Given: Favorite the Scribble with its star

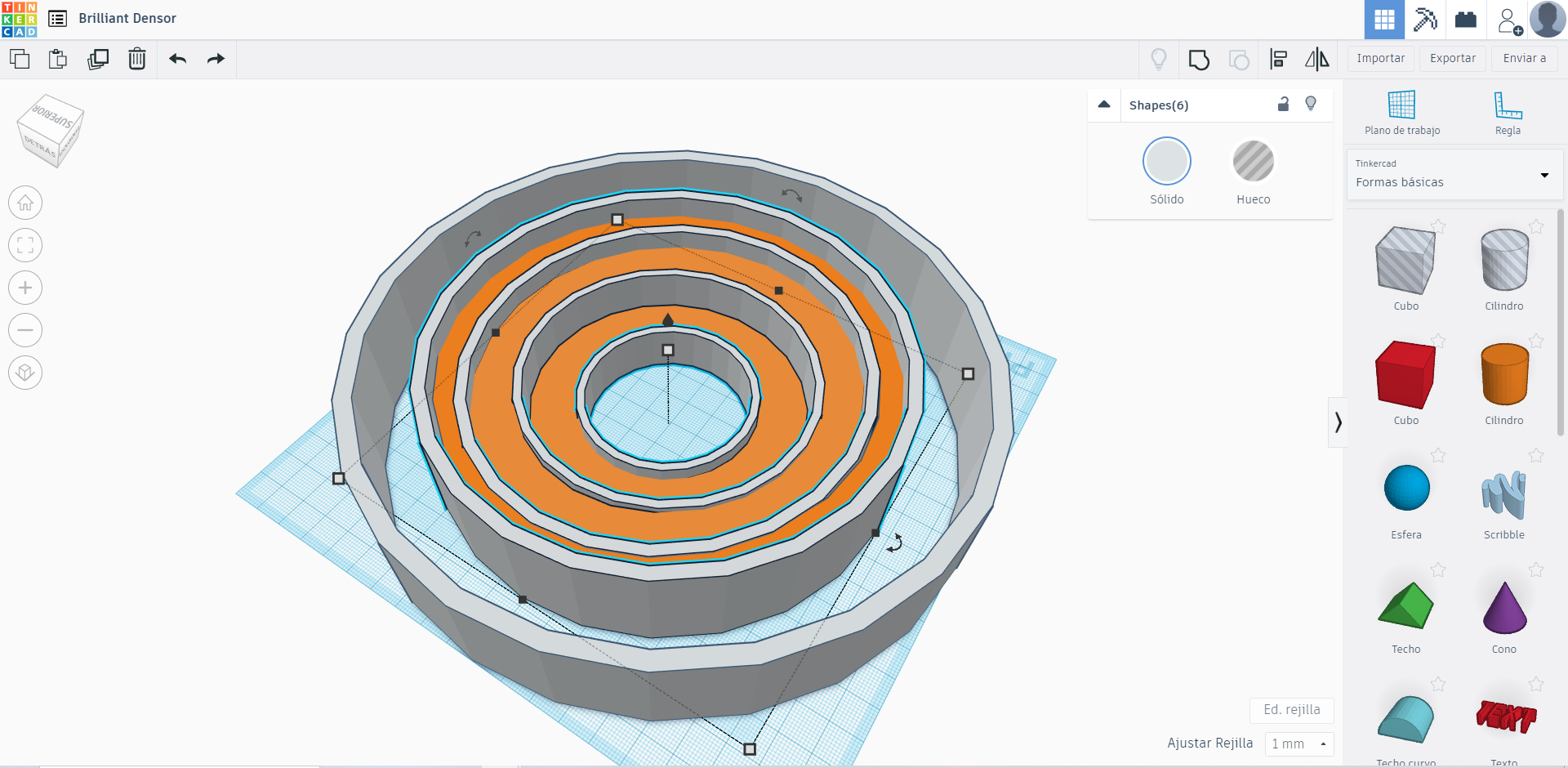Looking at the screenshot, I should tap(1536, 455).
